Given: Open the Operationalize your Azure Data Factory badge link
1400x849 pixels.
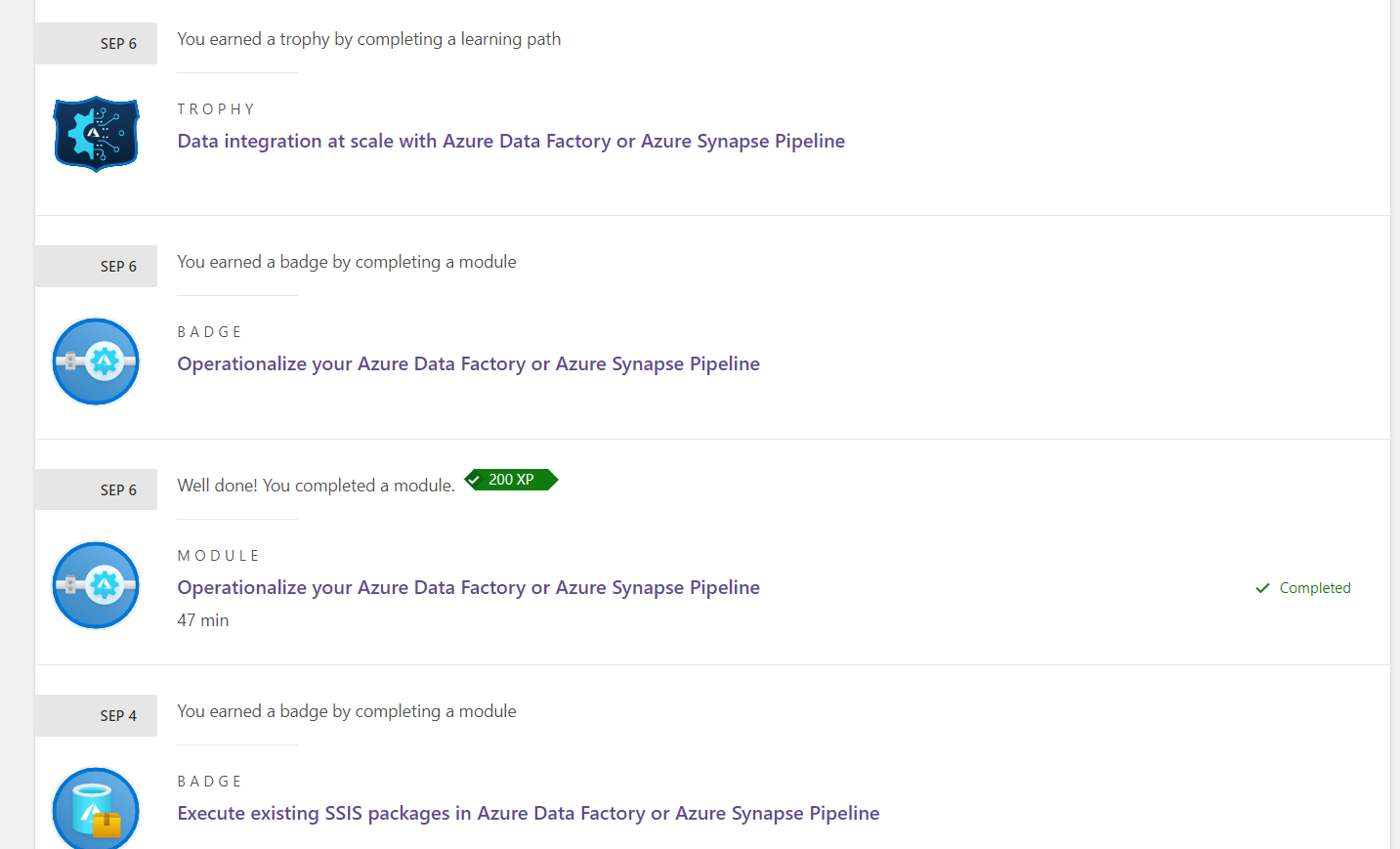Looking at the screenshot, I should 468,363.
